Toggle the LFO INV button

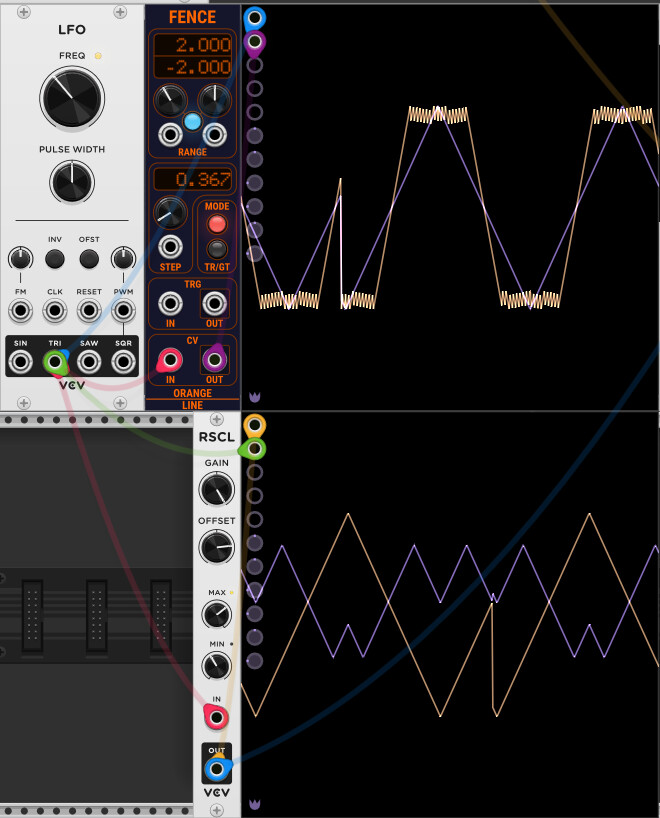pos(55,259)
